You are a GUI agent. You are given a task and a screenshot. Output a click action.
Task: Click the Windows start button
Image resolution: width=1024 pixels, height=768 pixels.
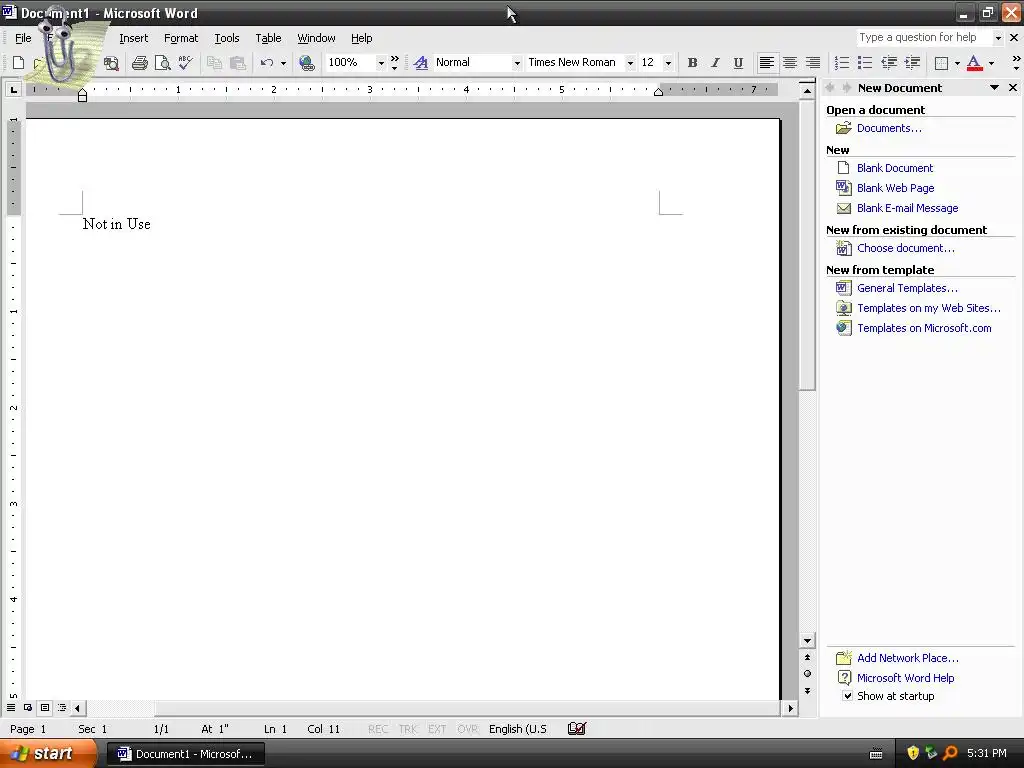tap(47, 753)
